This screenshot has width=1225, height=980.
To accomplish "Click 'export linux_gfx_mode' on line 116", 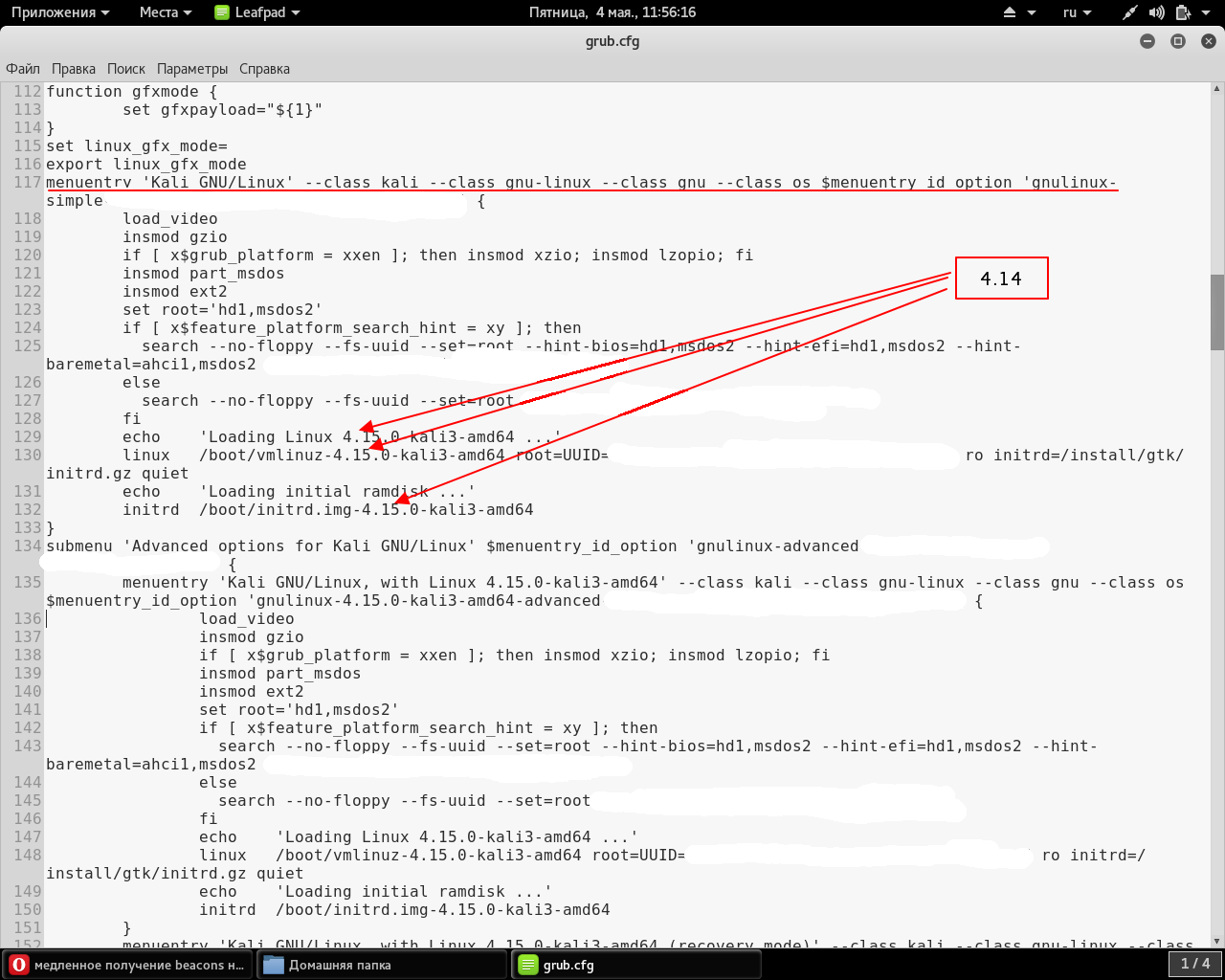I will pos(146,165).
